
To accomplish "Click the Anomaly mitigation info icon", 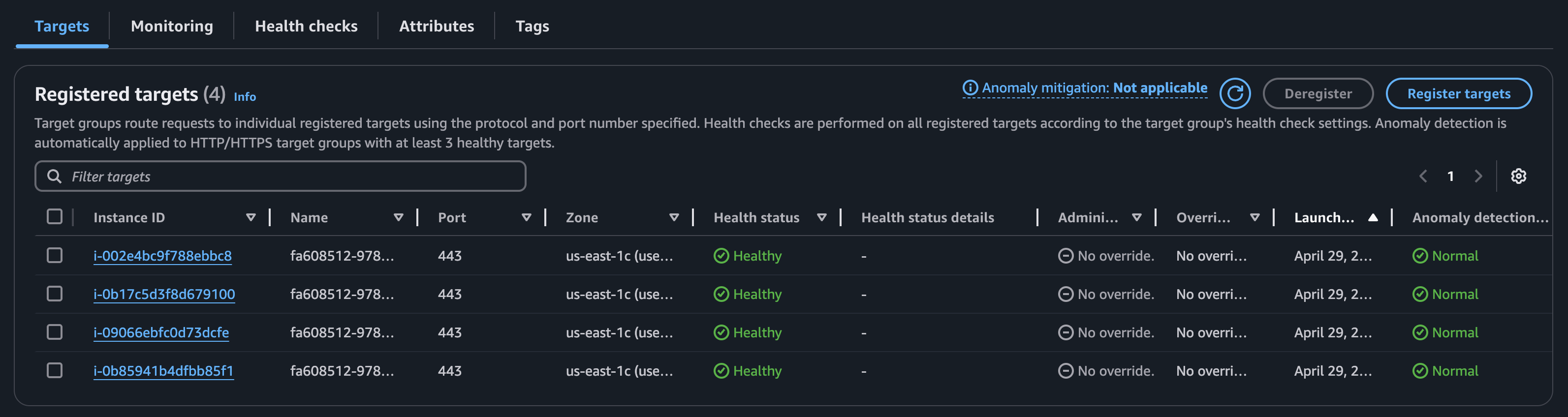I will [970, 88].
